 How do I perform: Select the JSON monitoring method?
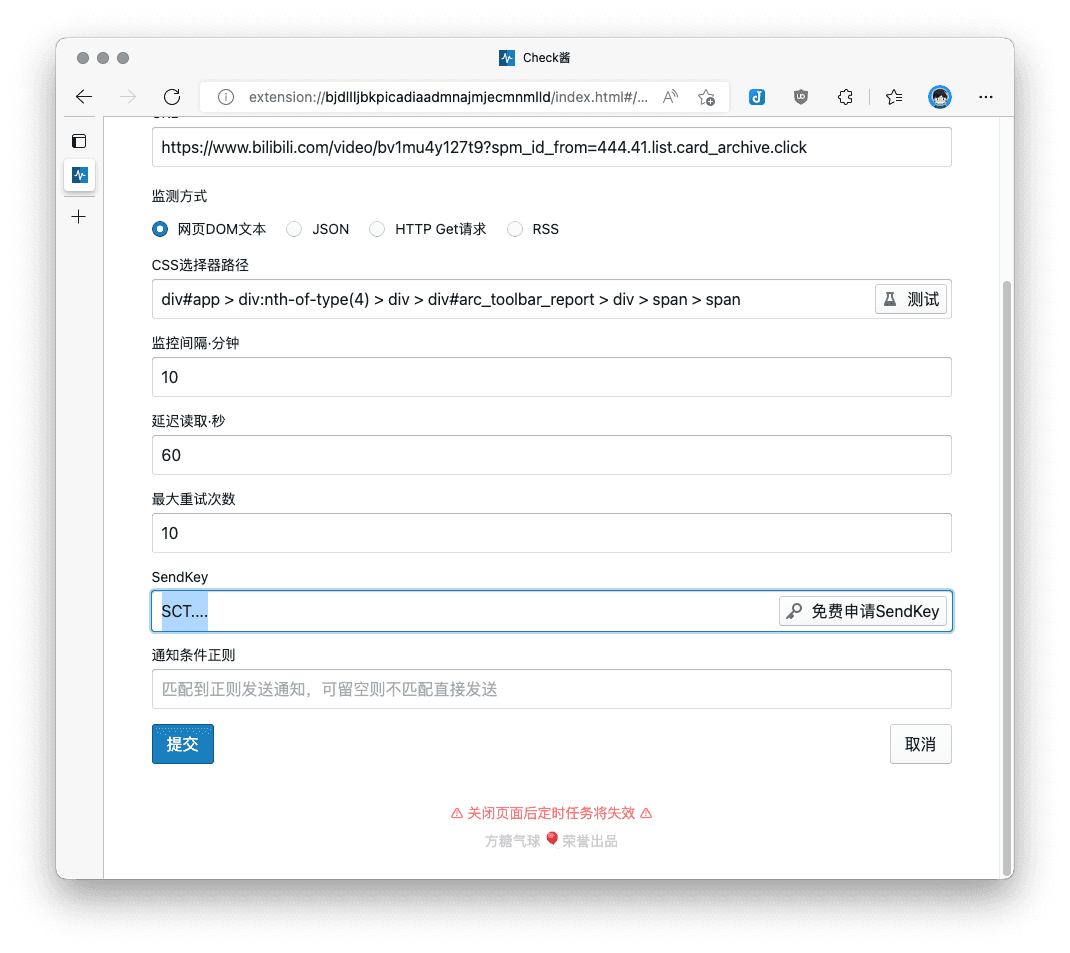294,229
